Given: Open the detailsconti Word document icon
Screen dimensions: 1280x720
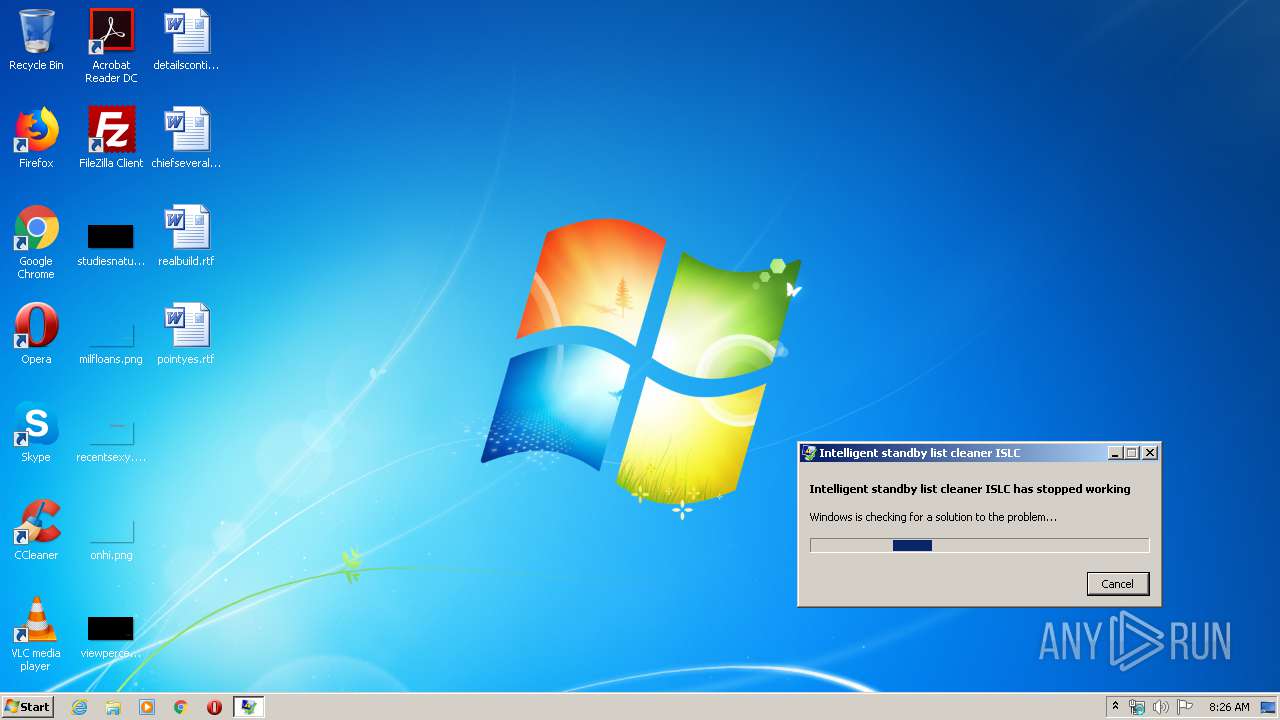Looking at the screenshot, I should click(x=186, y=40).
